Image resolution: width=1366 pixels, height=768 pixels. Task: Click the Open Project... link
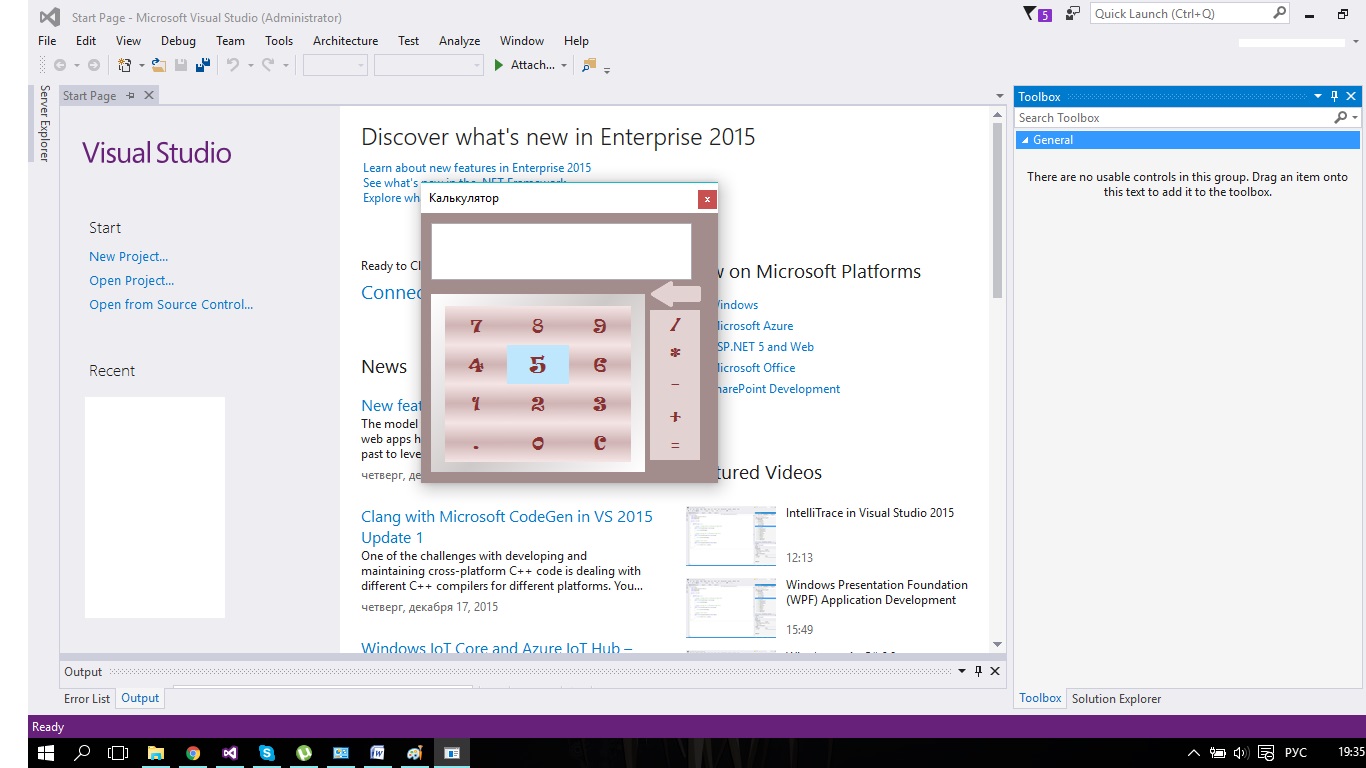(x=131, y=281)
